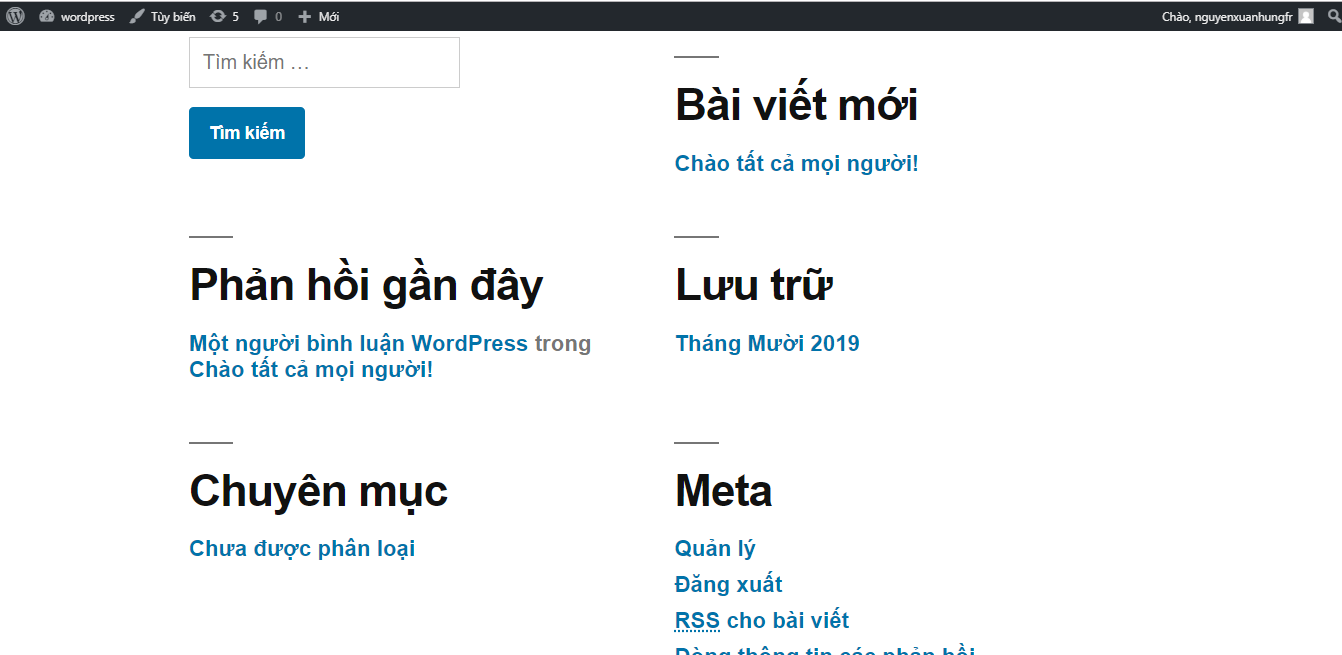The height and width of the screenshot is (655, 1342).
Task: Click the dashboard gauge icon beside wordpress
Action: pos(46,17)
